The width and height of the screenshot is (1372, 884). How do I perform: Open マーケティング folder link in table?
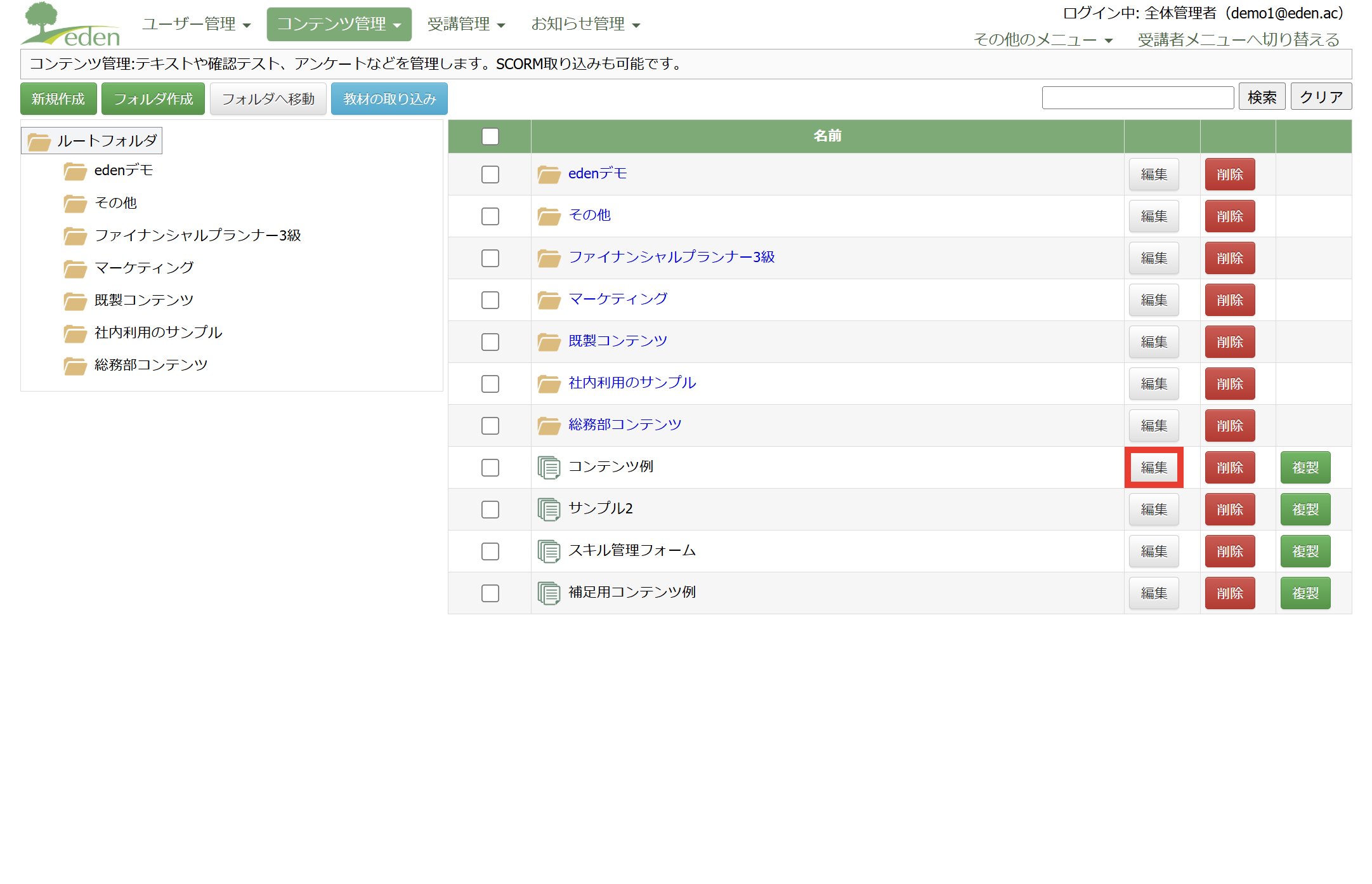pyautogui.click(x=618, y=299)
